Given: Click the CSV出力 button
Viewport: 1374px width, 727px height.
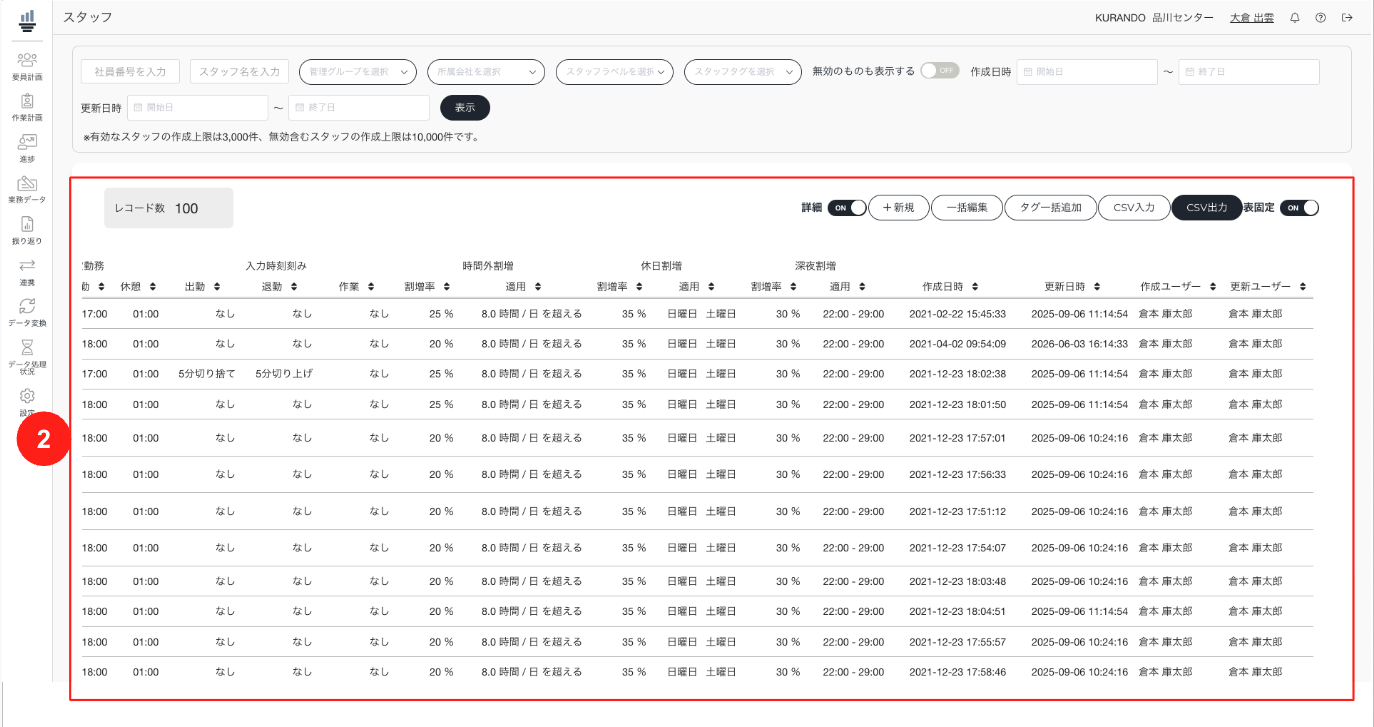Looking at the screenshot, I should [1207, 208].
